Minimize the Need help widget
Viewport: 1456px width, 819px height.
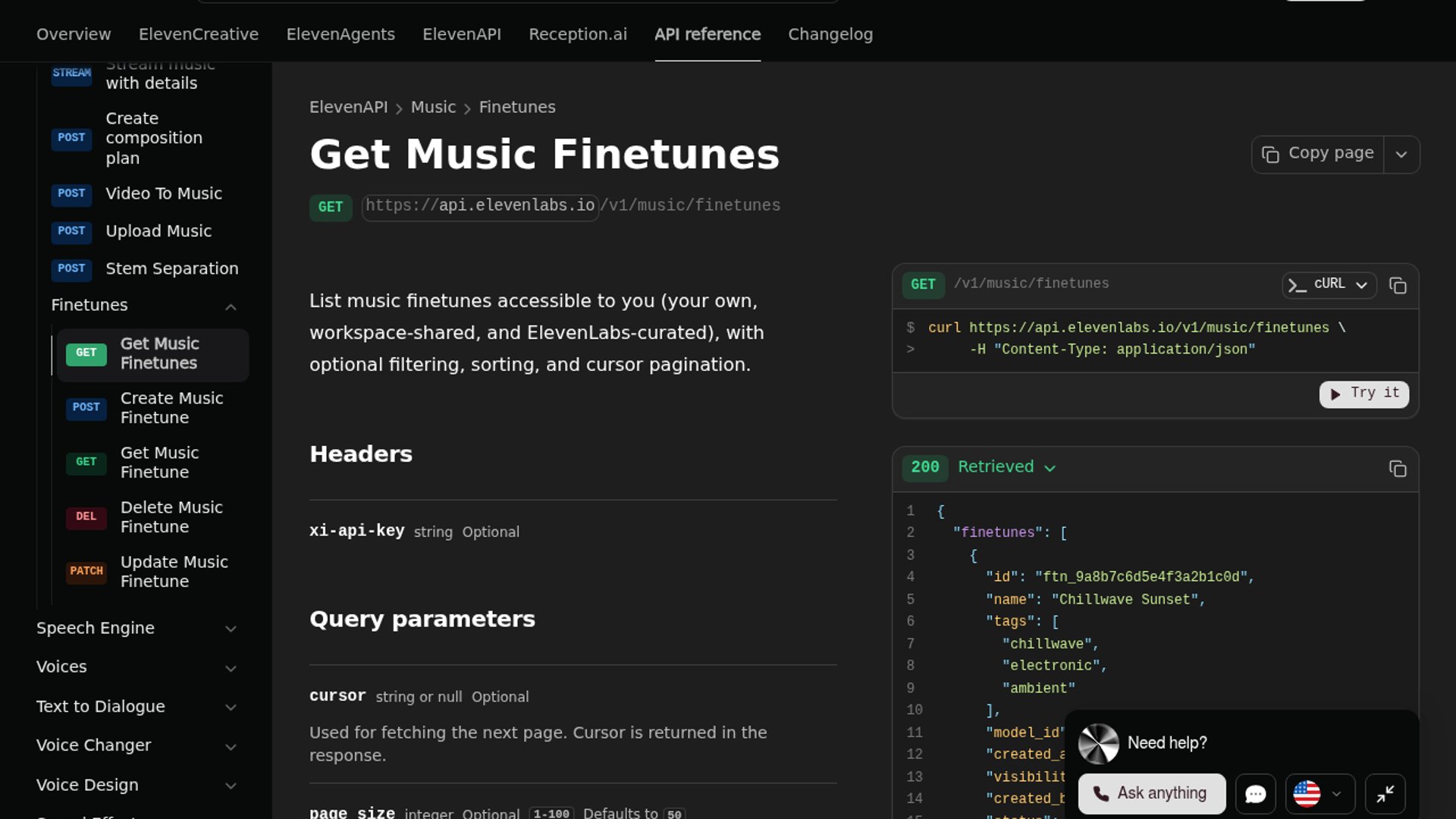[x=1385, y=794]
